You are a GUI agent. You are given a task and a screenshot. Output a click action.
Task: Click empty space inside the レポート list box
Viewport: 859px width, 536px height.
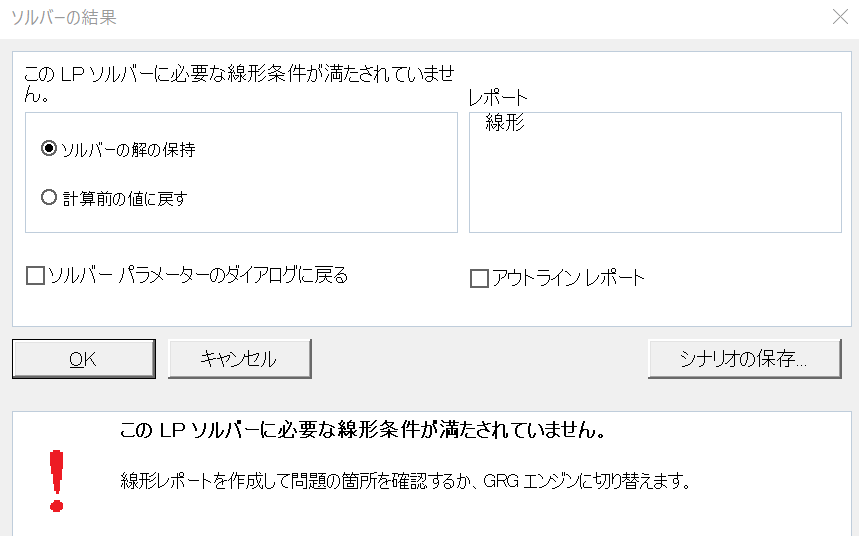pos(655,185)
